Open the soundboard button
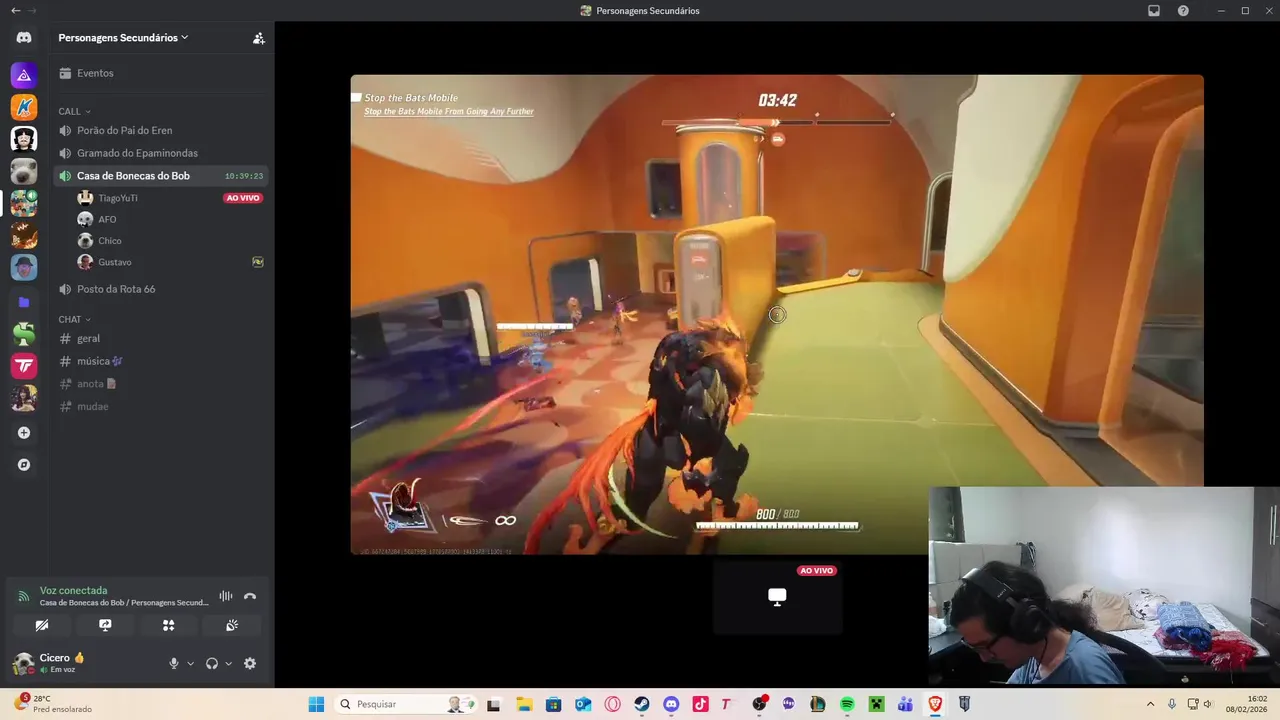Image resolution: width=1280 pixels, height=720 pixels. point(232,625)
